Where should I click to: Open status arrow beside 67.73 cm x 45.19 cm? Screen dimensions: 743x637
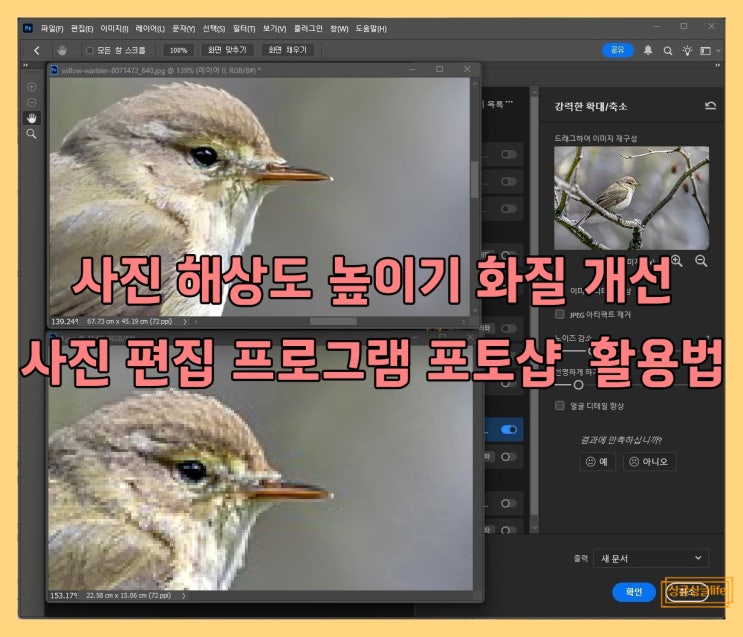point(185,321)
